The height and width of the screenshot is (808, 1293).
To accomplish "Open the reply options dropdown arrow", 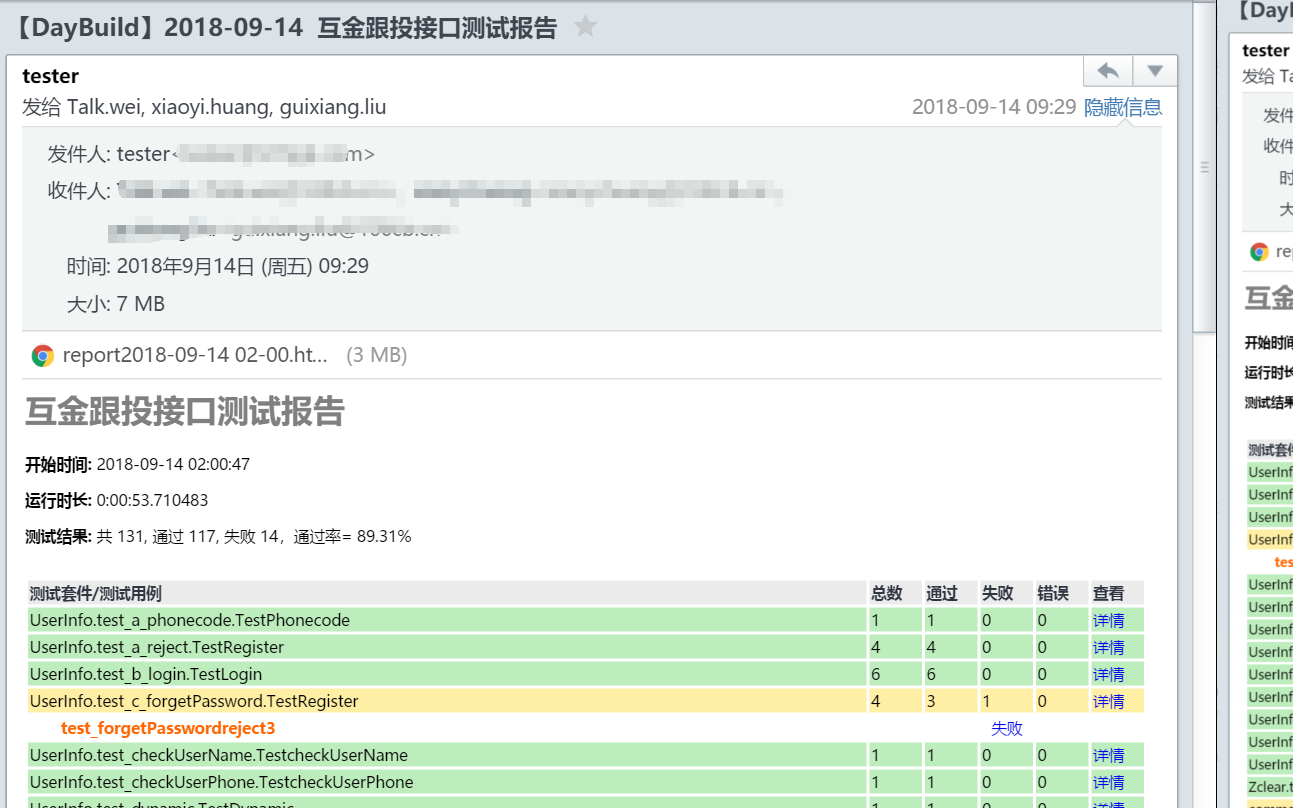I will click(1155, 71).
